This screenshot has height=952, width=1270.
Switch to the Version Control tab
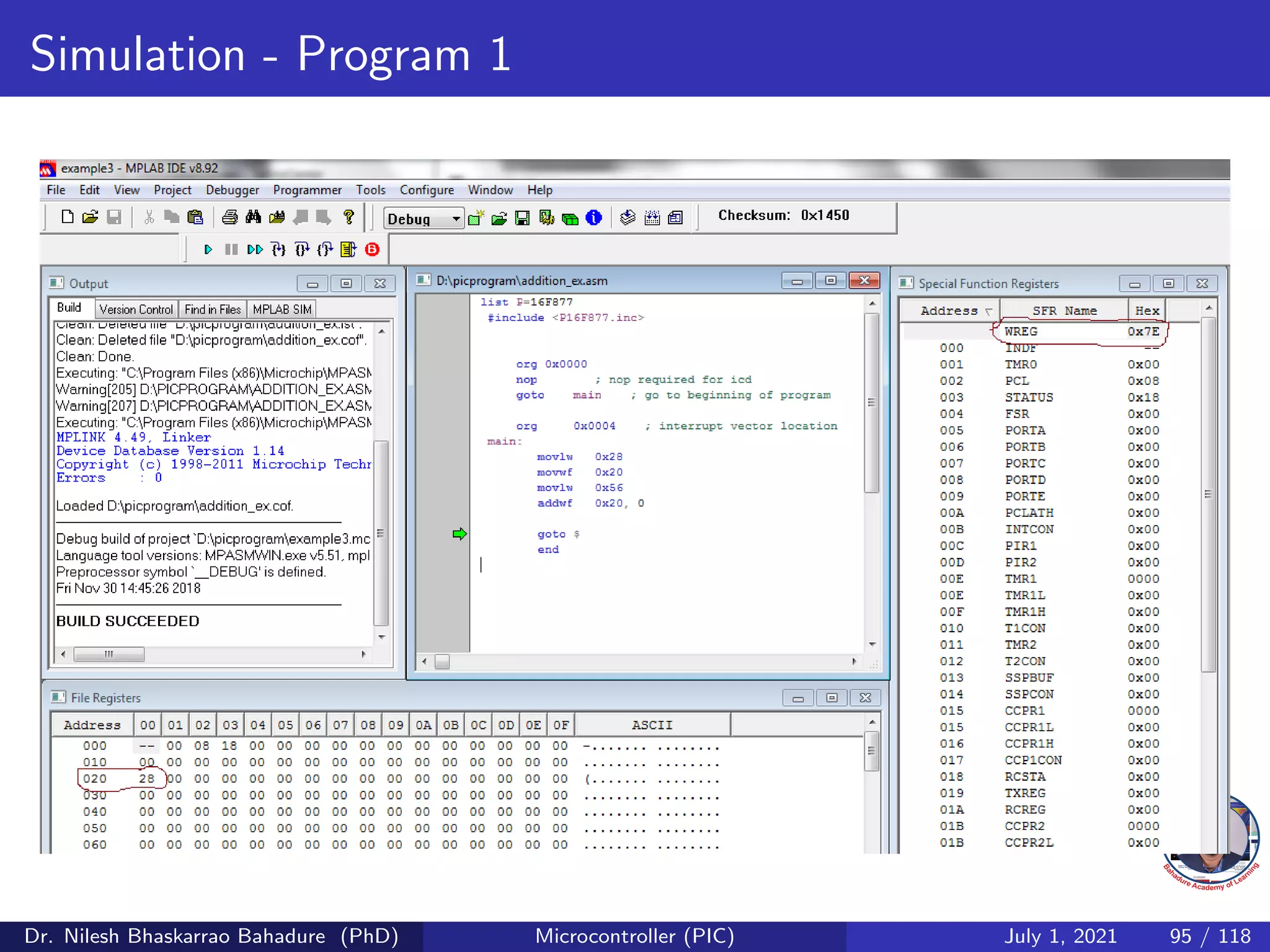point(136,309)
